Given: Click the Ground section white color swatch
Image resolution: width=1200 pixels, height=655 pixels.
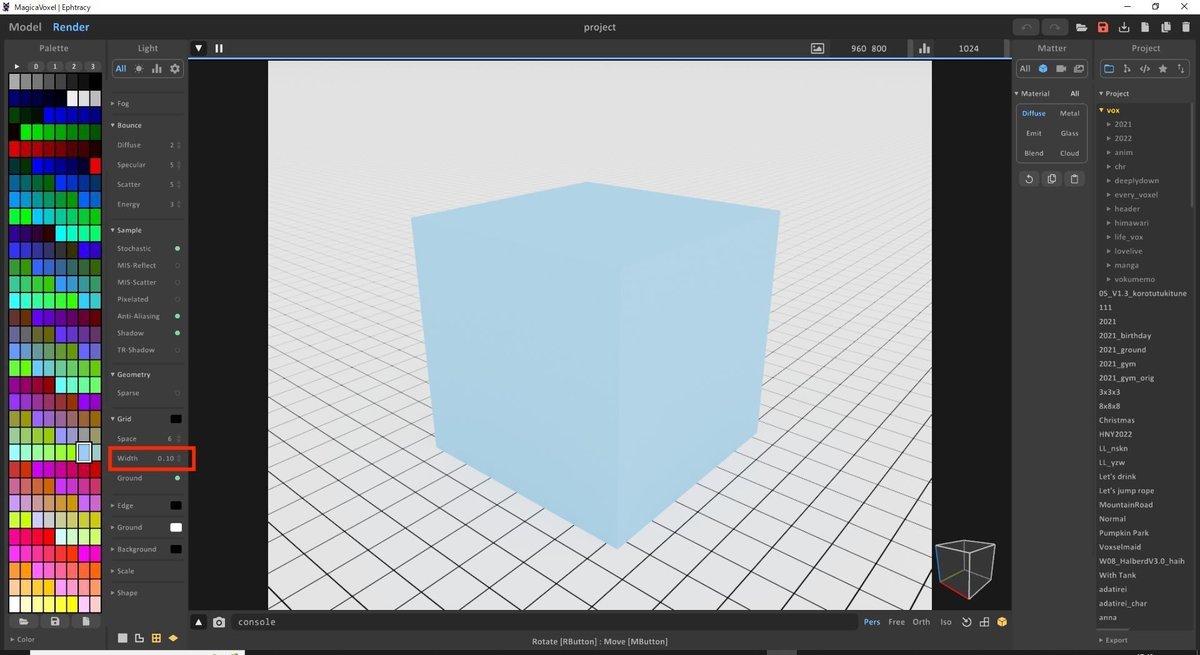Looking at the screenshot, I should pyautogui.click(x=176, y=527).
